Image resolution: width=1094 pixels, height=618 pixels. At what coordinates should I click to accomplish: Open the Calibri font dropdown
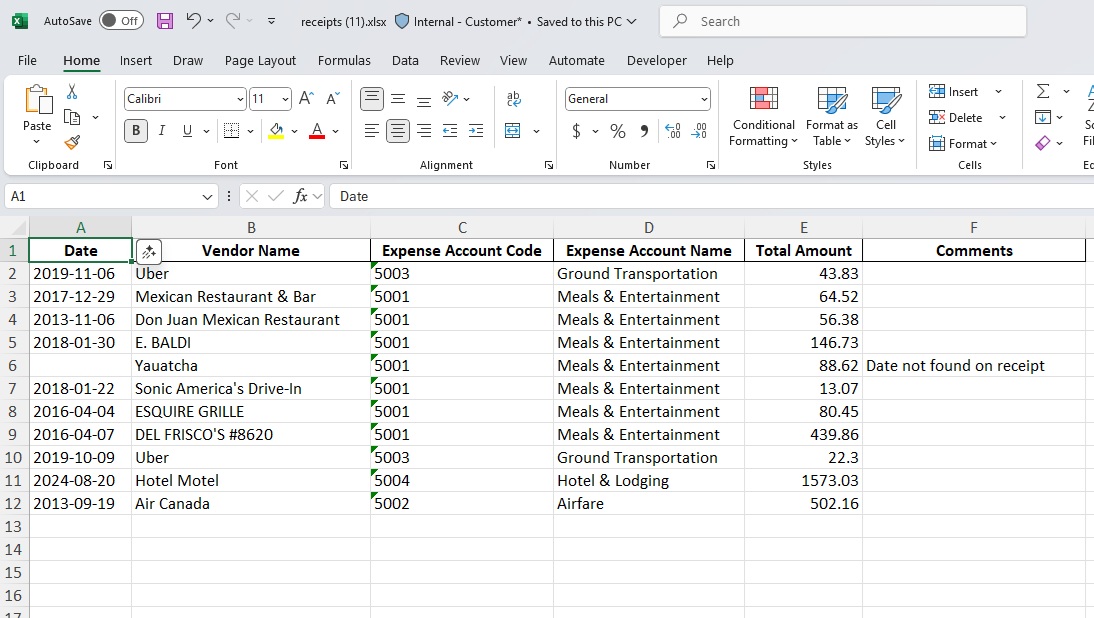pos(240,98)
